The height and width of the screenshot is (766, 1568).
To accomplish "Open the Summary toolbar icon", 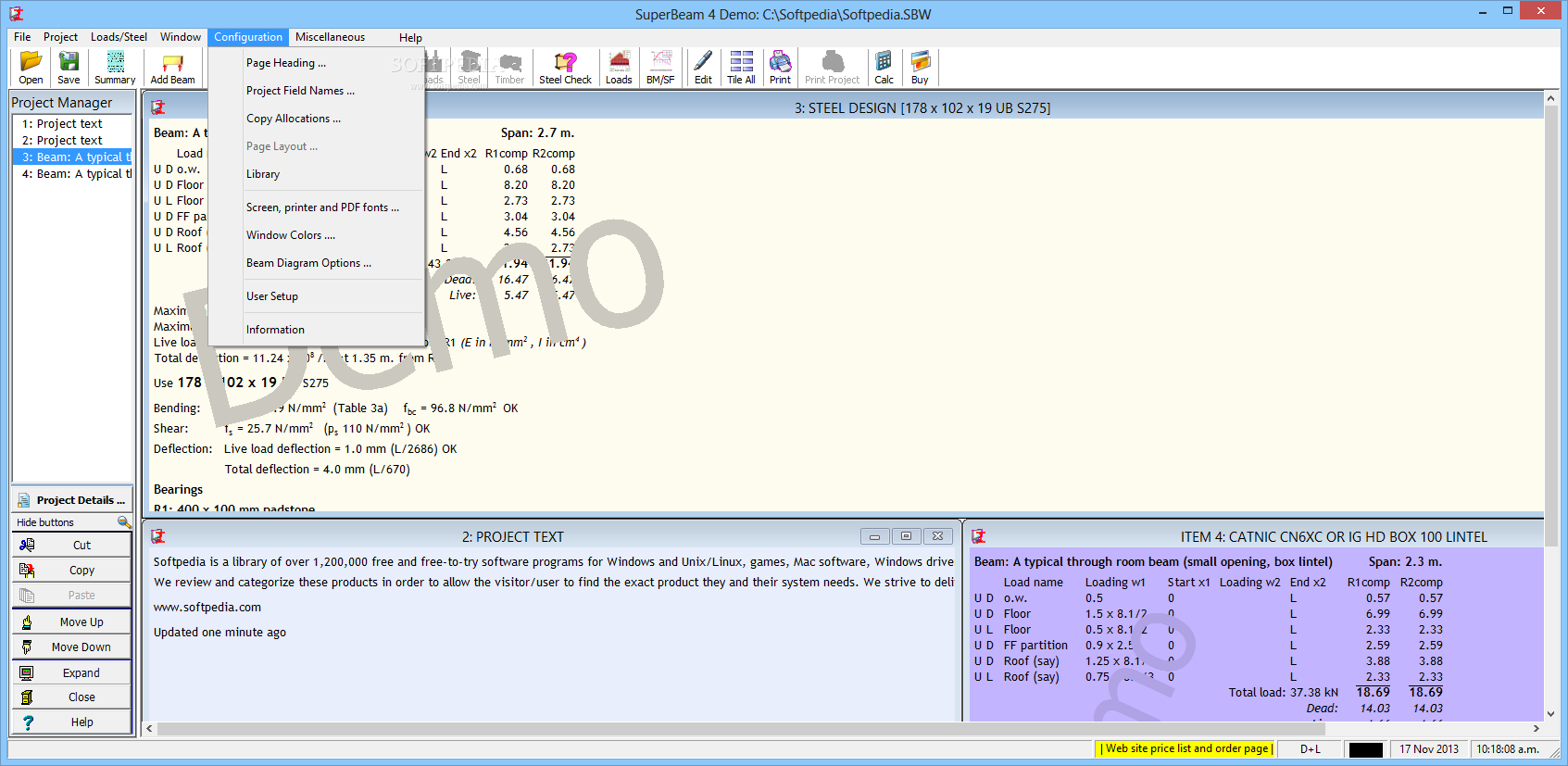I will click(x=115, y=68).
